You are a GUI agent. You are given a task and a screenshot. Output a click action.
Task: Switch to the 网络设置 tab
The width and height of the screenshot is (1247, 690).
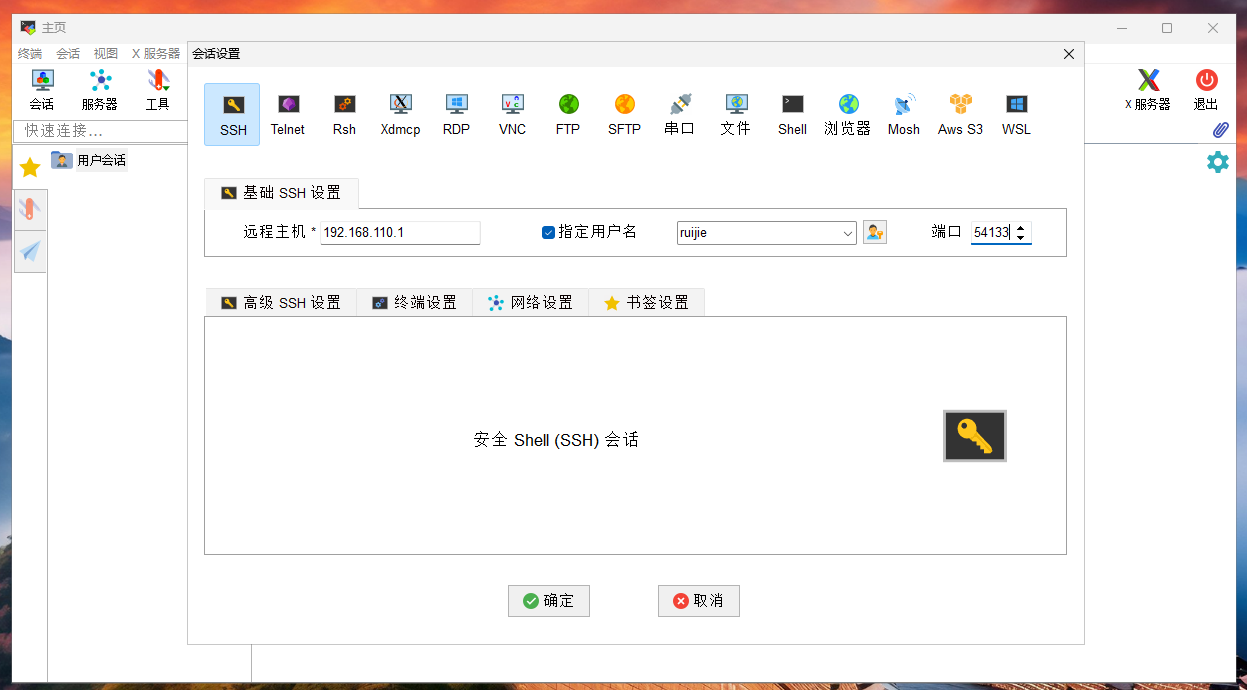(x=530, y=302)
